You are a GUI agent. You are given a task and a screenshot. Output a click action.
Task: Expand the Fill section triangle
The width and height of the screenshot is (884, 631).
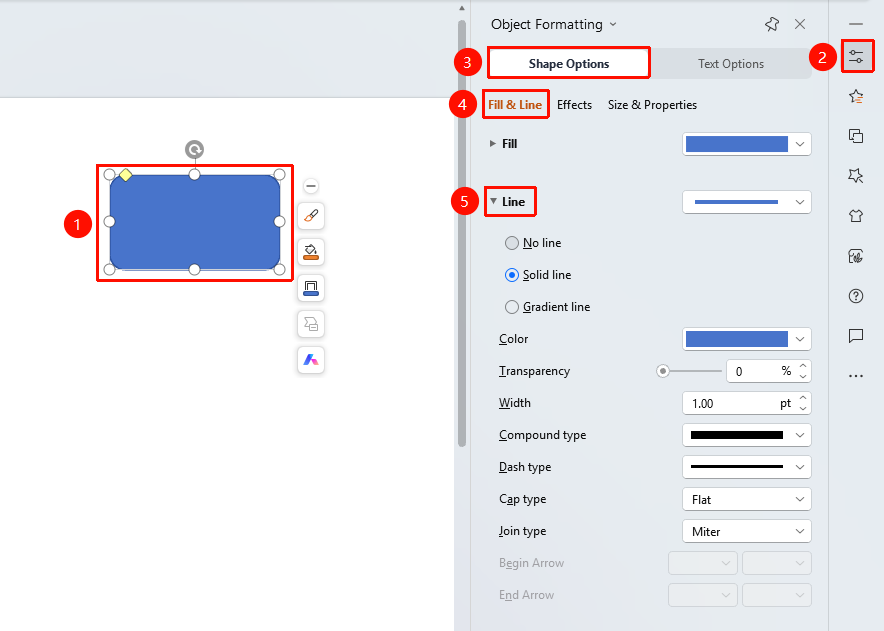(x=493, y=144)
